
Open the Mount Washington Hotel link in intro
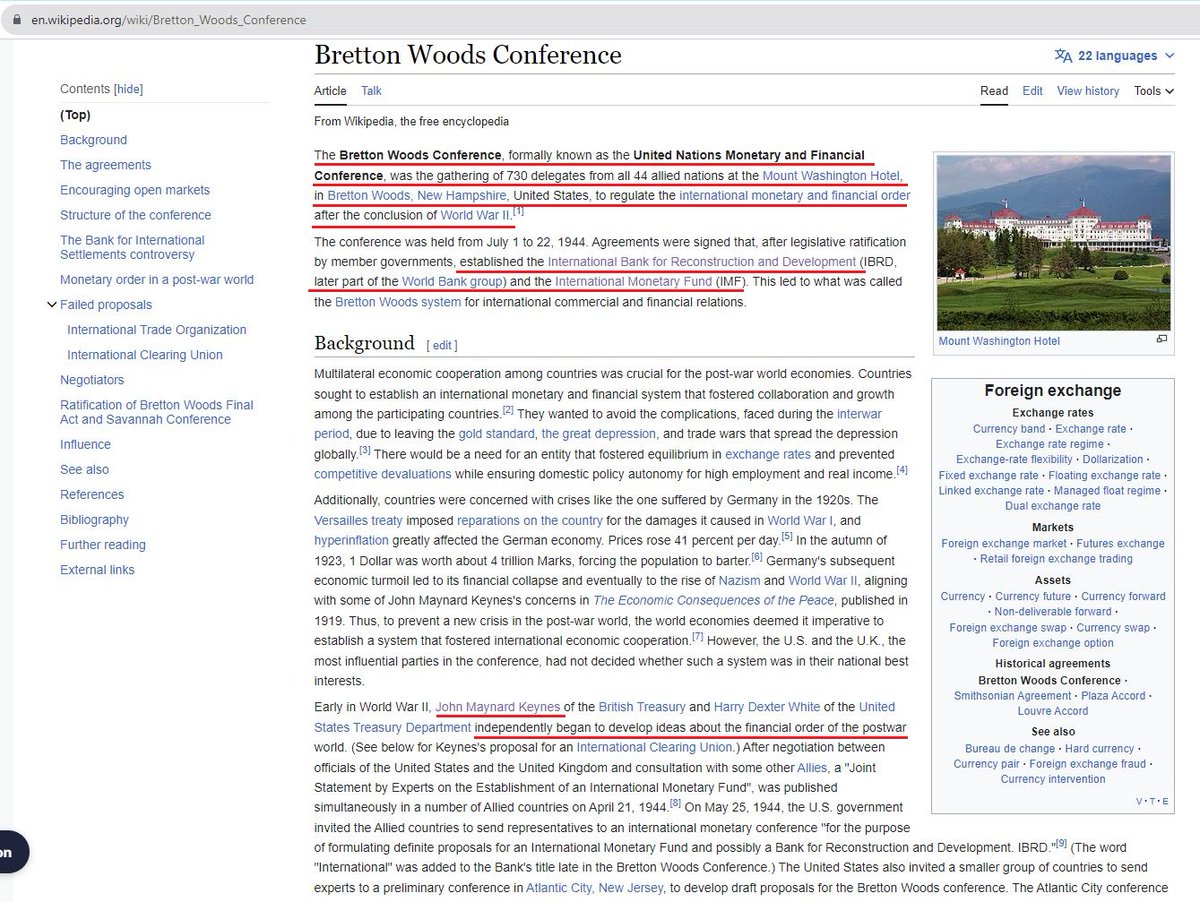[x=834, y=175]
